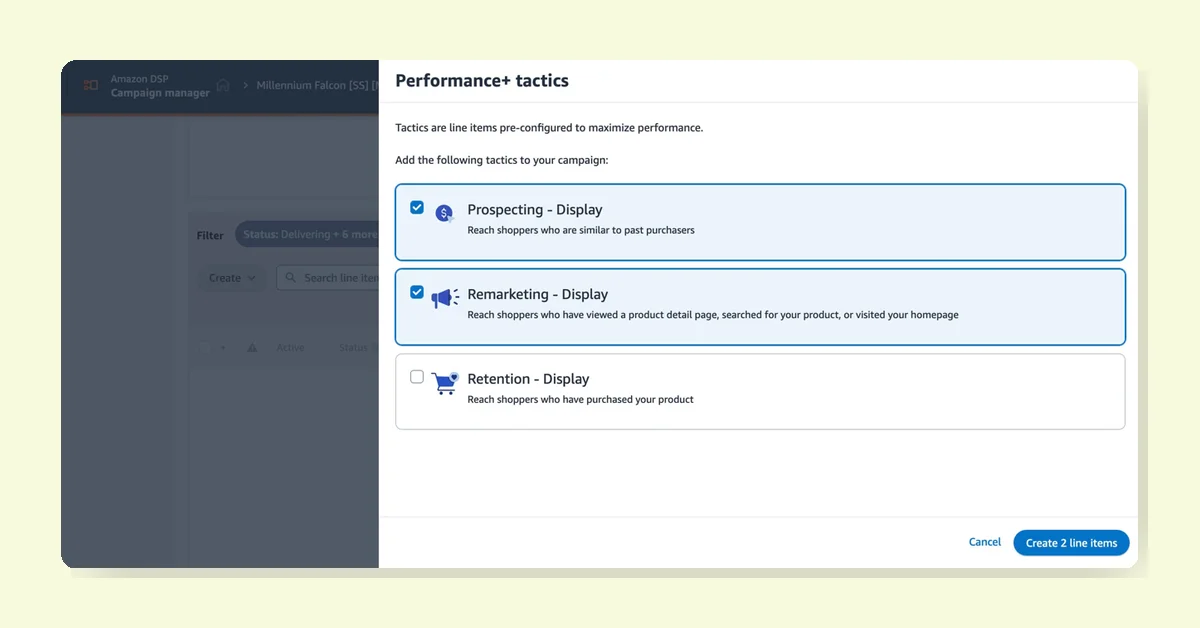1200x628 pixels.
Task: Click the Remarketing megaphone icon
Action: coord(445,298)
